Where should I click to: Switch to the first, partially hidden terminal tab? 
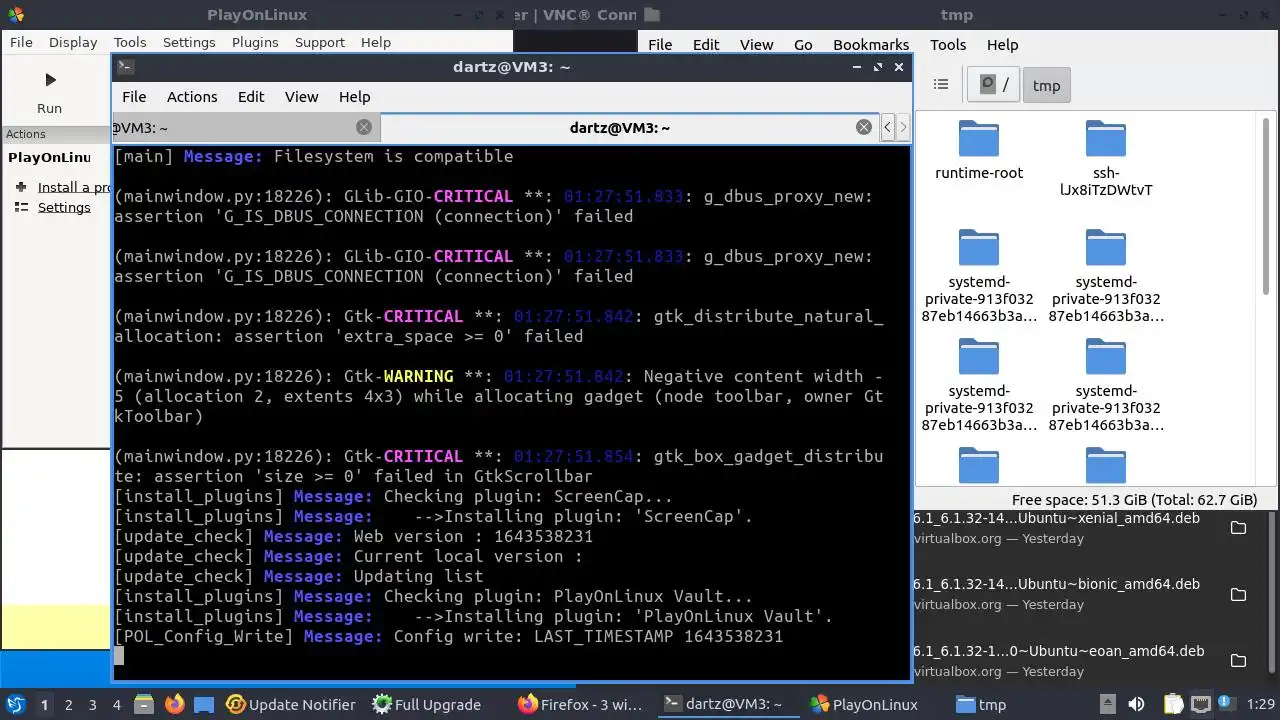245,127
